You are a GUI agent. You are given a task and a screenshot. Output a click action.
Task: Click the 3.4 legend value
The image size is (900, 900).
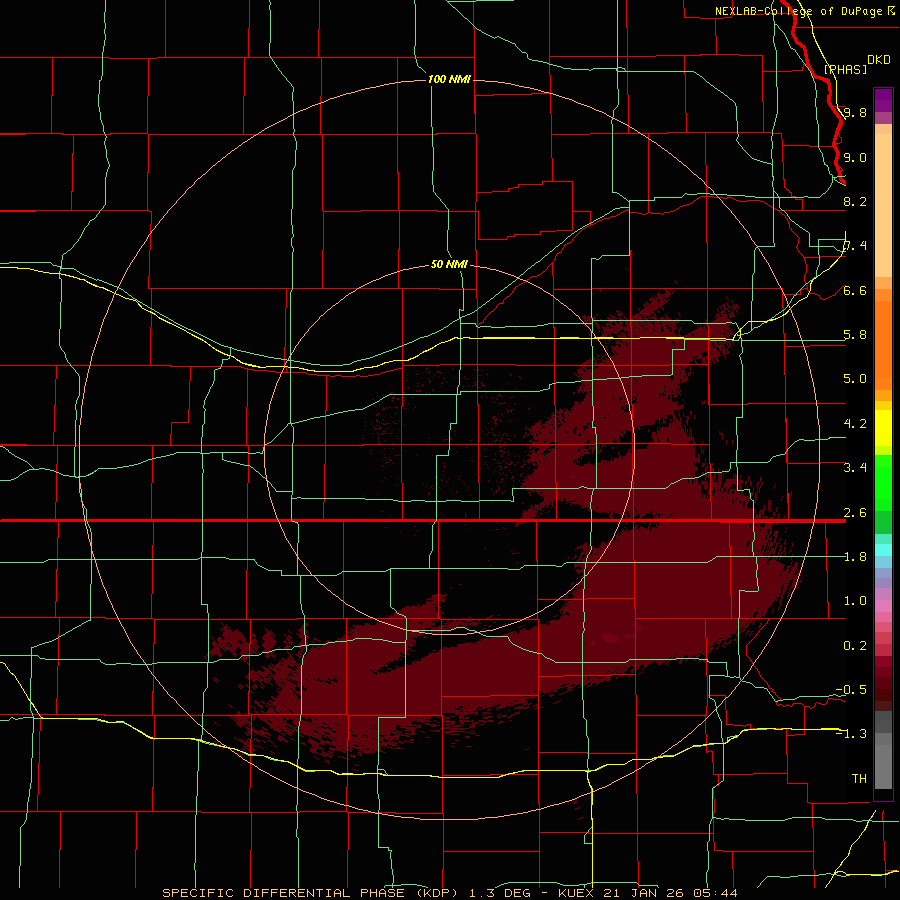(x=855, y=468)
